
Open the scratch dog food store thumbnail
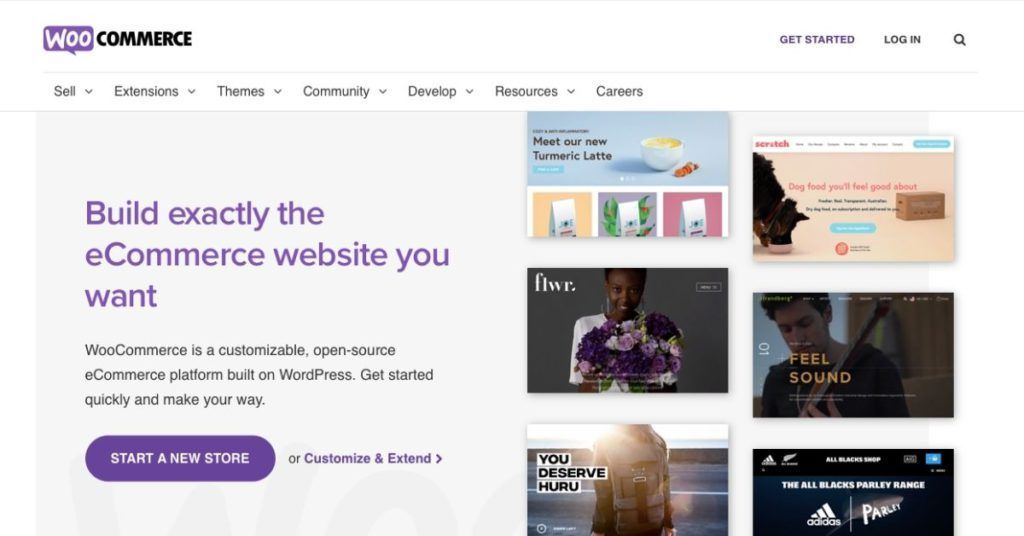853,198
